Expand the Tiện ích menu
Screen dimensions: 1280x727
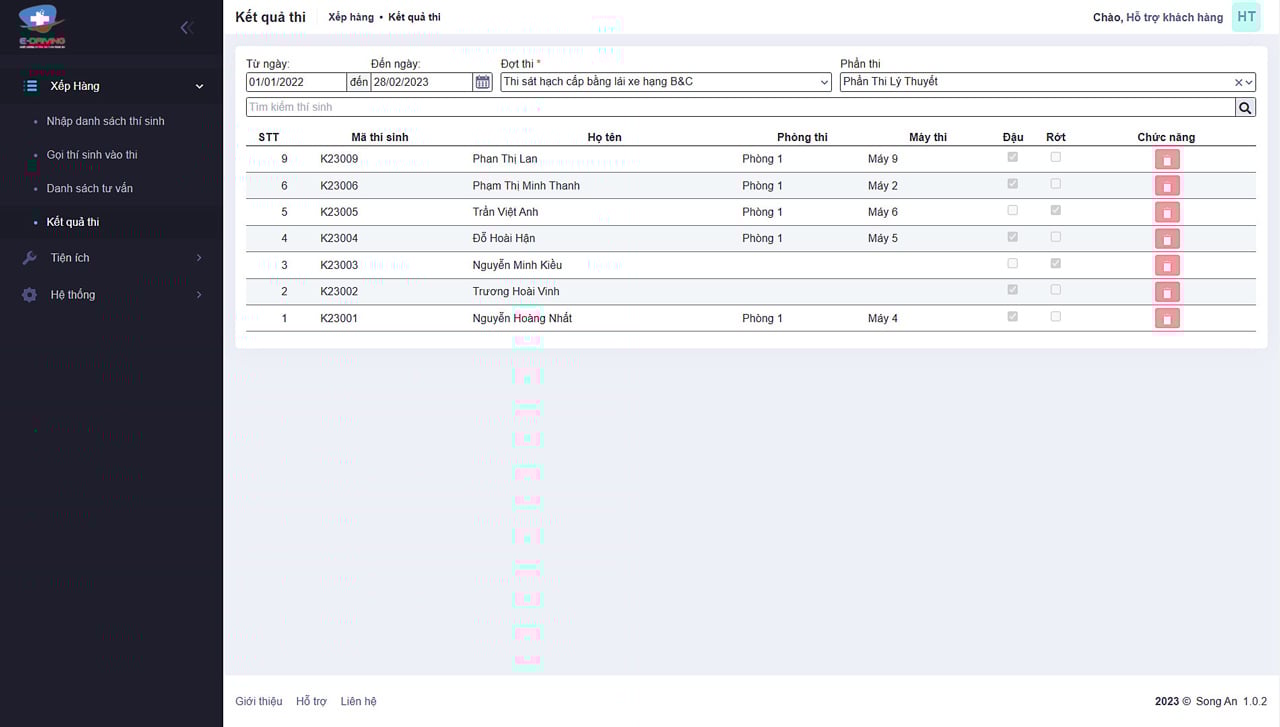pyautogui.click(x=112, y=258)
